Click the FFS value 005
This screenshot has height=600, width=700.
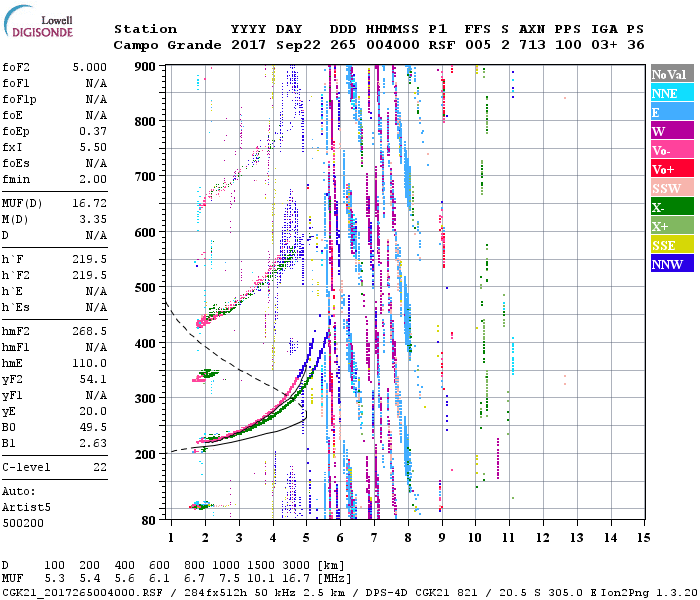(478, 45)
